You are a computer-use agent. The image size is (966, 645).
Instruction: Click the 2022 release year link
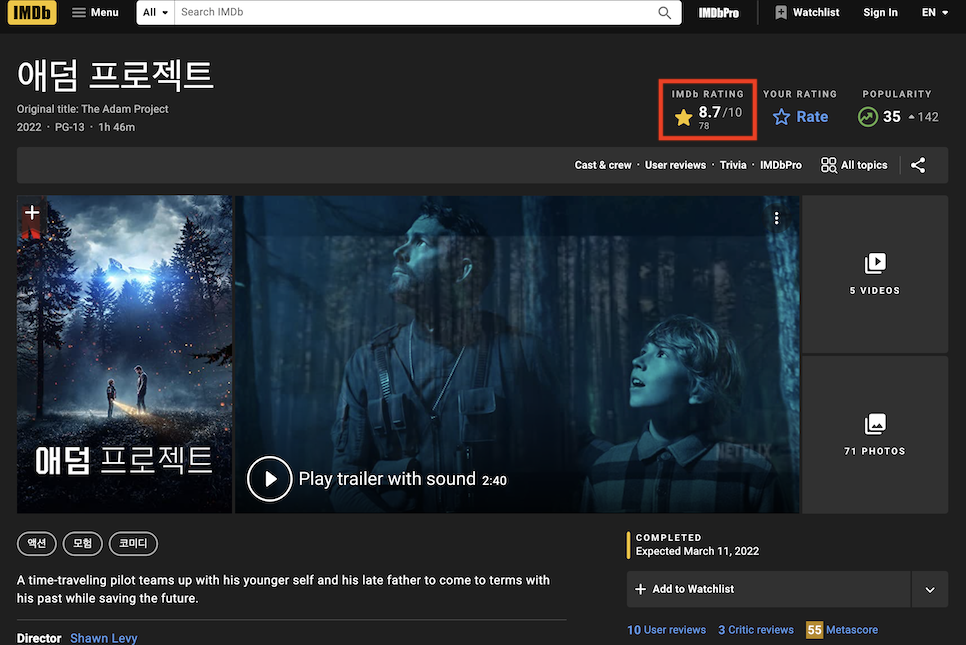click(29, 127)
